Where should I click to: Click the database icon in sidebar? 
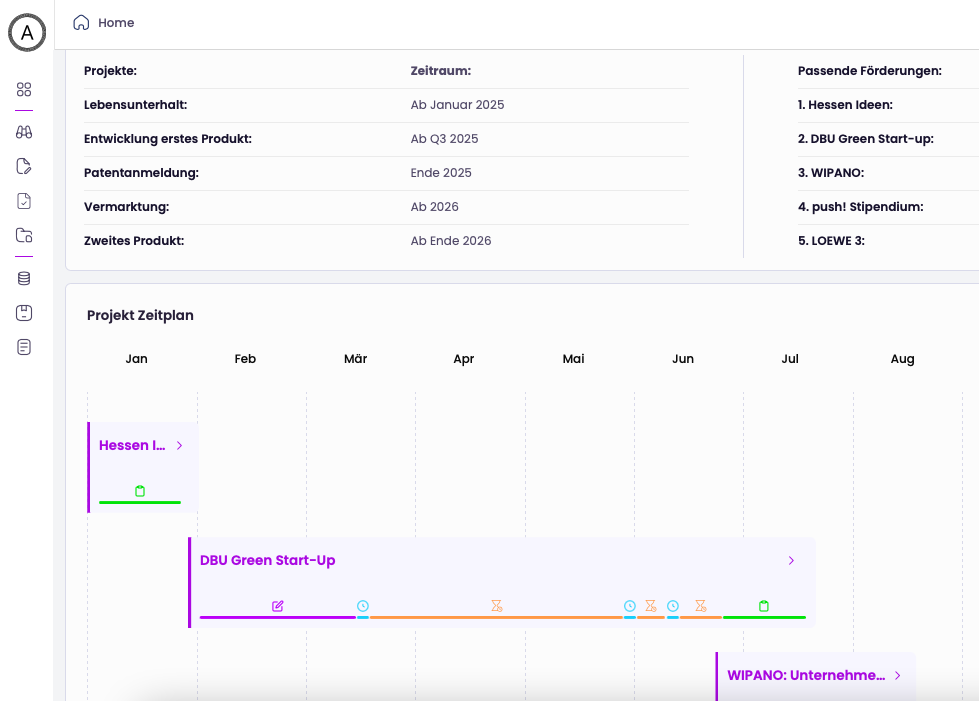pyautogui.click(x=25, y=279)
